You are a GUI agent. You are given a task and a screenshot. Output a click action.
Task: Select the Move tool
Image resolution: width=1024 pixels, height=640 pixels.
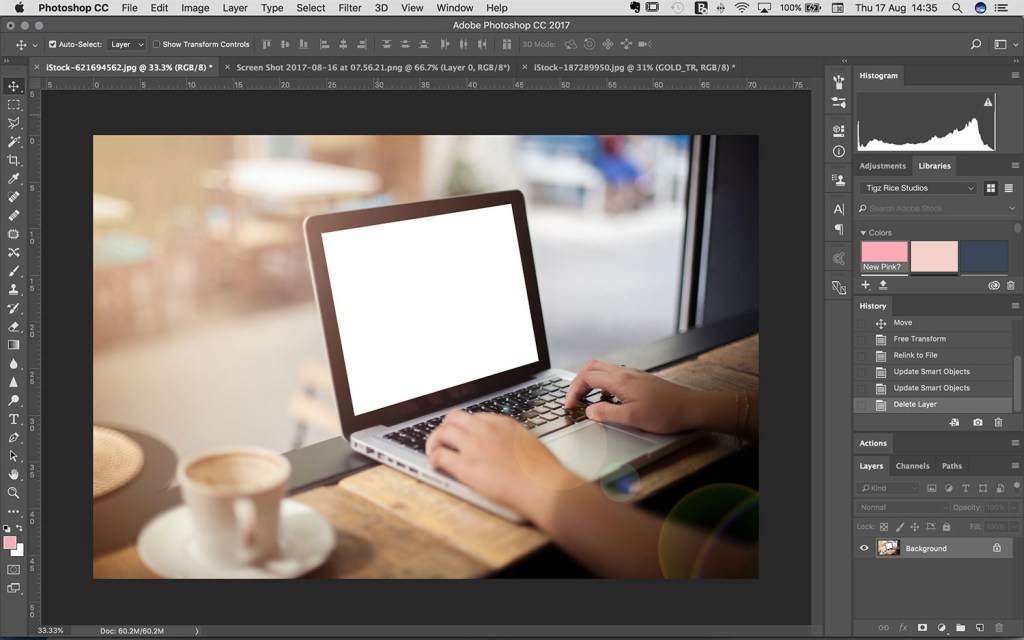point(14,86)
